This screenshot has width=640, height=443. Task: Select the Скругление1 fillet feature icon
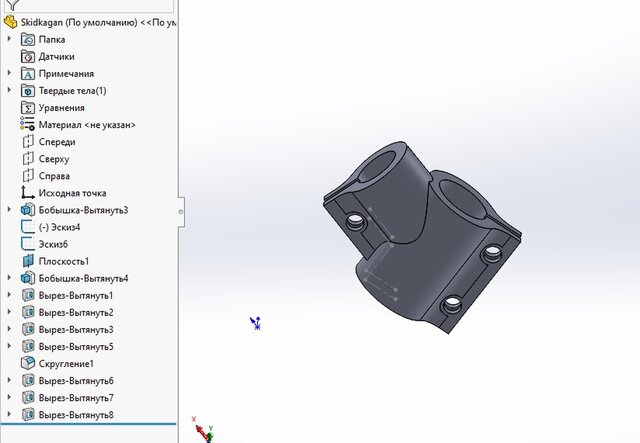coord(28,364)
